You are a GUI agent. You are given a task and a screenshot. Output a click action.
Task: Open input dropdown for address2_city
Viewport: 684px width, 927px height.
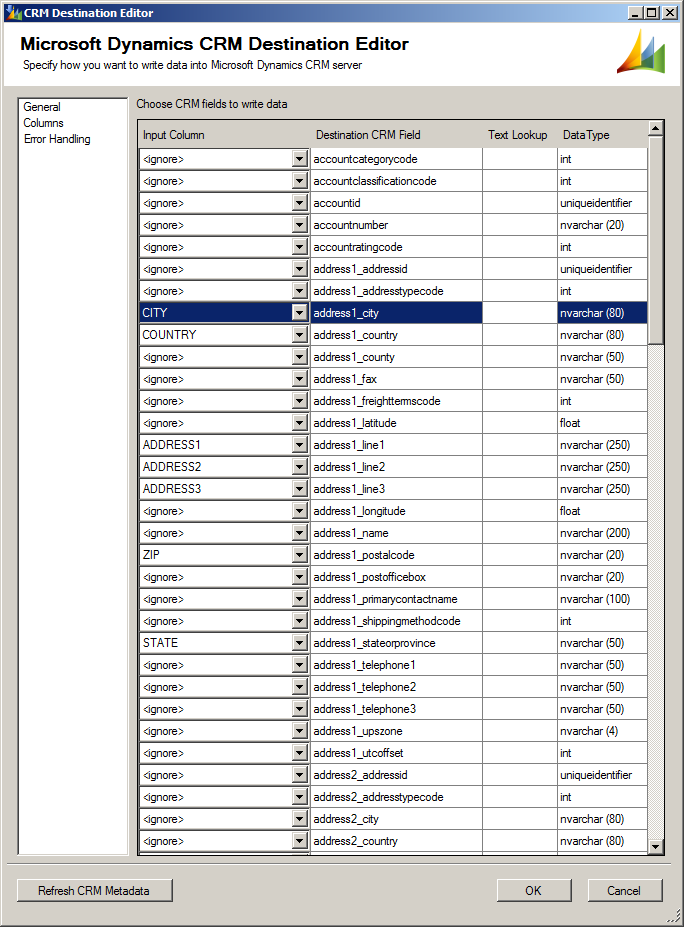pyautogui.click(x=300, y=819)
